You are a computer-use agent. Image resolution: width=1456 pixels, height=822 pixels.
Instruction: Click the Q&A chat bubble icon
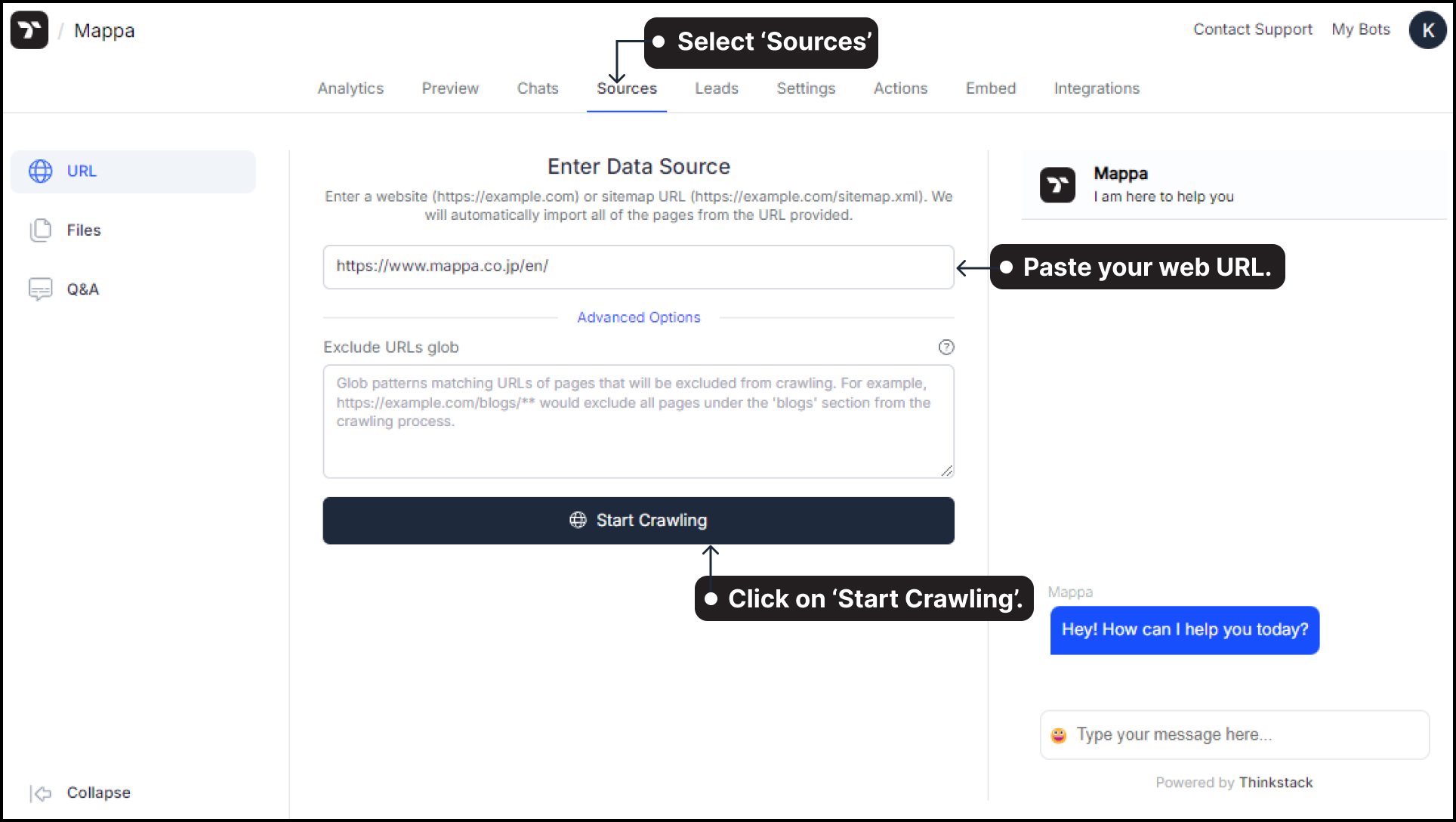point(41,289)
